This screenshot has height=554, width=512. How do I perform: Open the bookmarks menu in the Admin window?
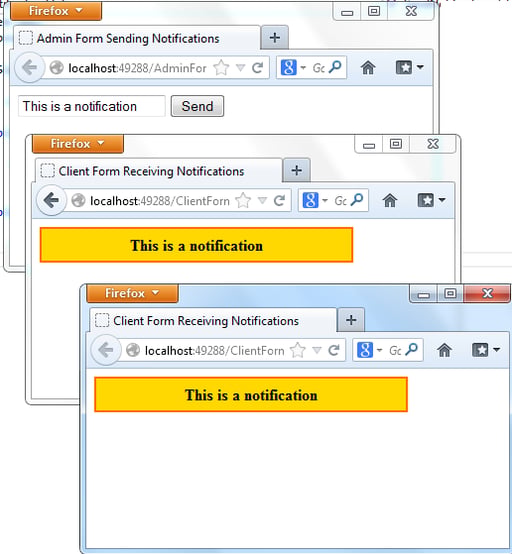click(x=410, y=67)
